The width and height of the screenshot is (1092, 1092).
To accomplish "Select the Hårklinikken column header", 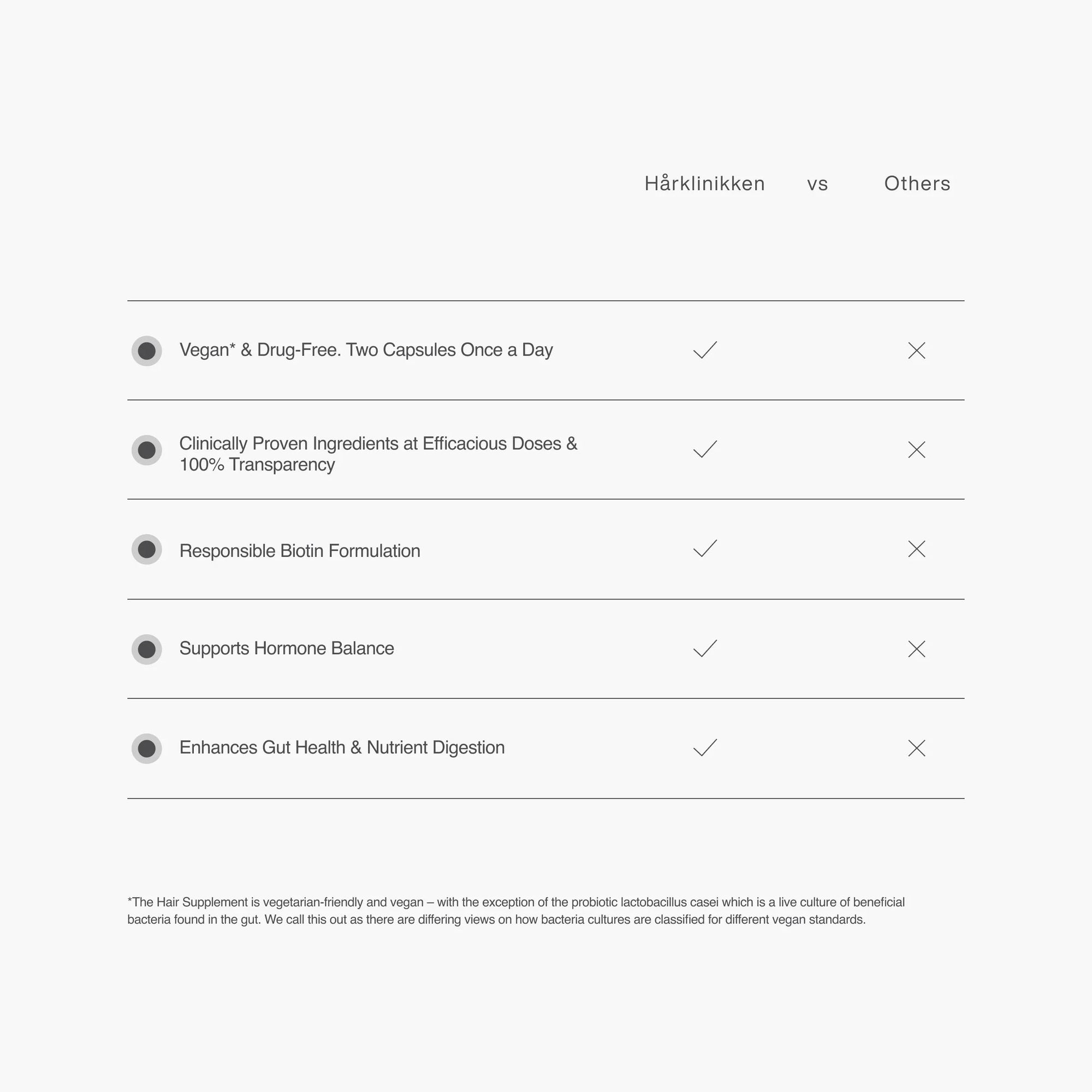I will (x=705, y=183).
